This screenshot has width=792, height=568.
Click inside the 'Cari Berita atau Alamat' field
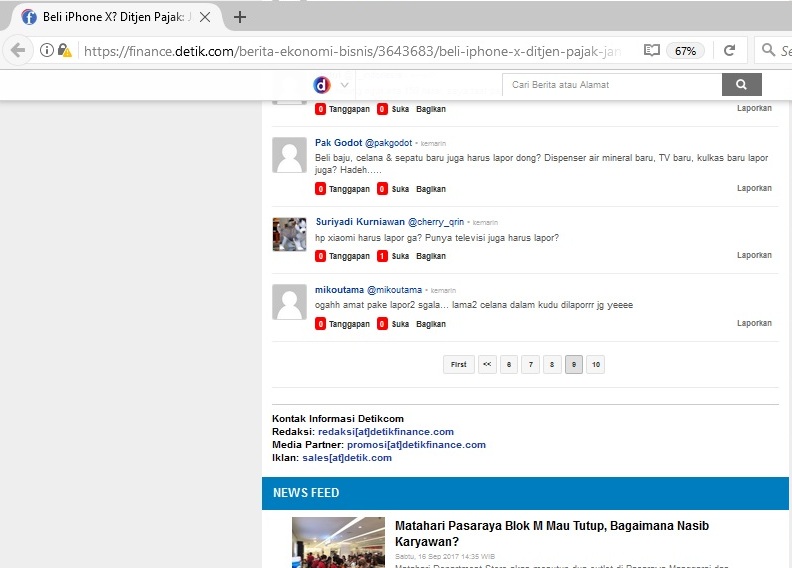[610, 85]
